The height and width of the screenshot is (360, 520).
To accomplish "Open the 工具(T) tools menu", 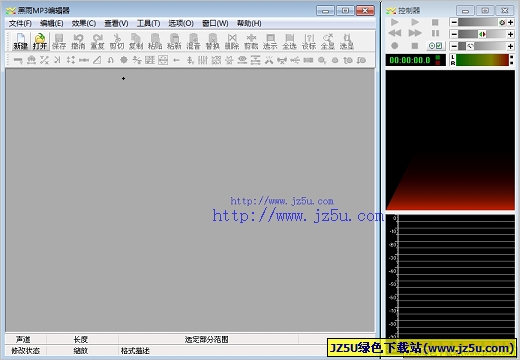I will (x=148, y=23).
